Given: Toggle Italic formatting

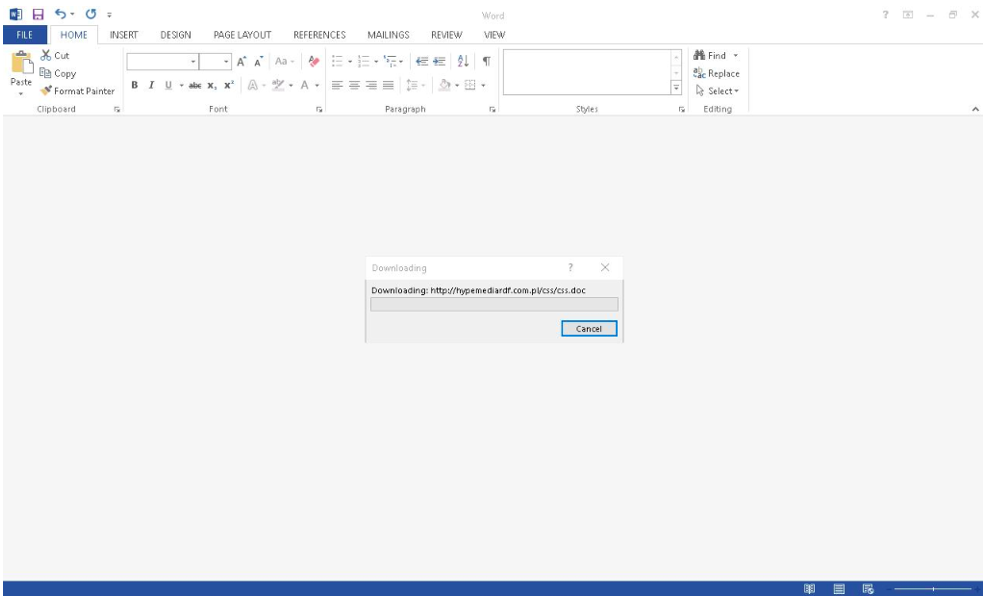Looking at the screenshot, I should coord(149,86).
